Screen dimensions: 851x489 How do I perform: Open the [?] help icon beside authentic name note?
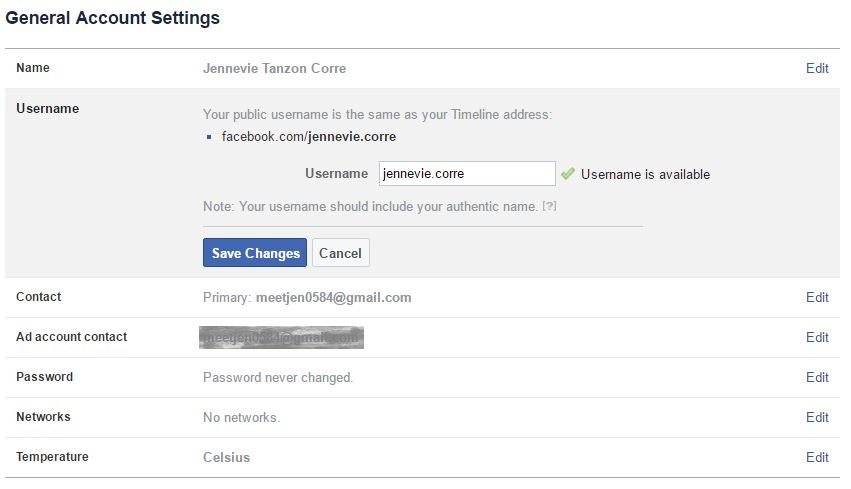549,206
